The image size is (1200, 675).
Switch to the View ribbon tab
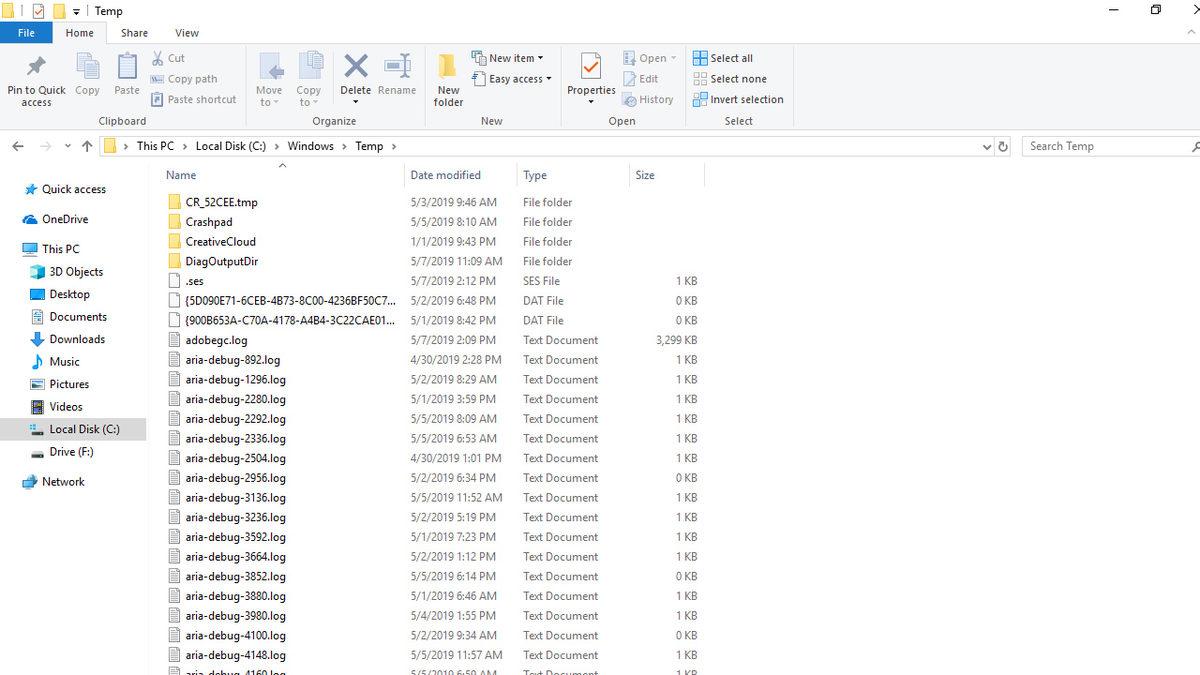click(187, 33)
